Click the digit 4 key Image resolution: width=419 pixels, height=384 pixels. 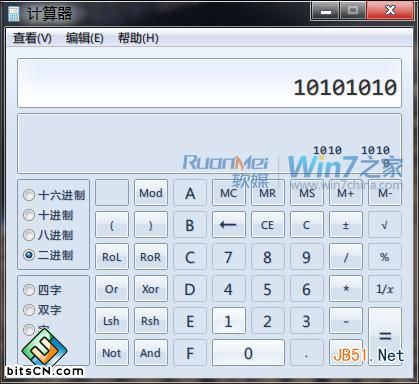[x=229, y=289]
